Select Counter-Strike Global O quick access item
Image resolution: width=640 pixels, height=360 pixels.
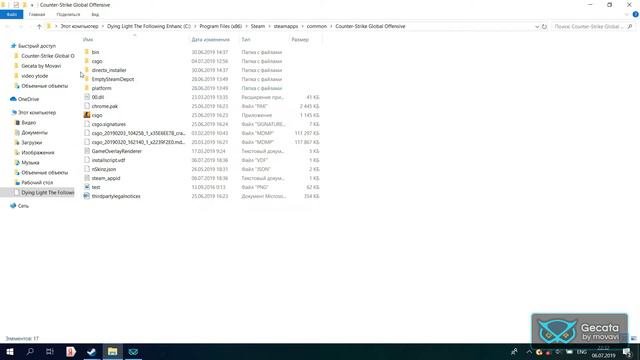pyautogui.click(x=47, y=56)
